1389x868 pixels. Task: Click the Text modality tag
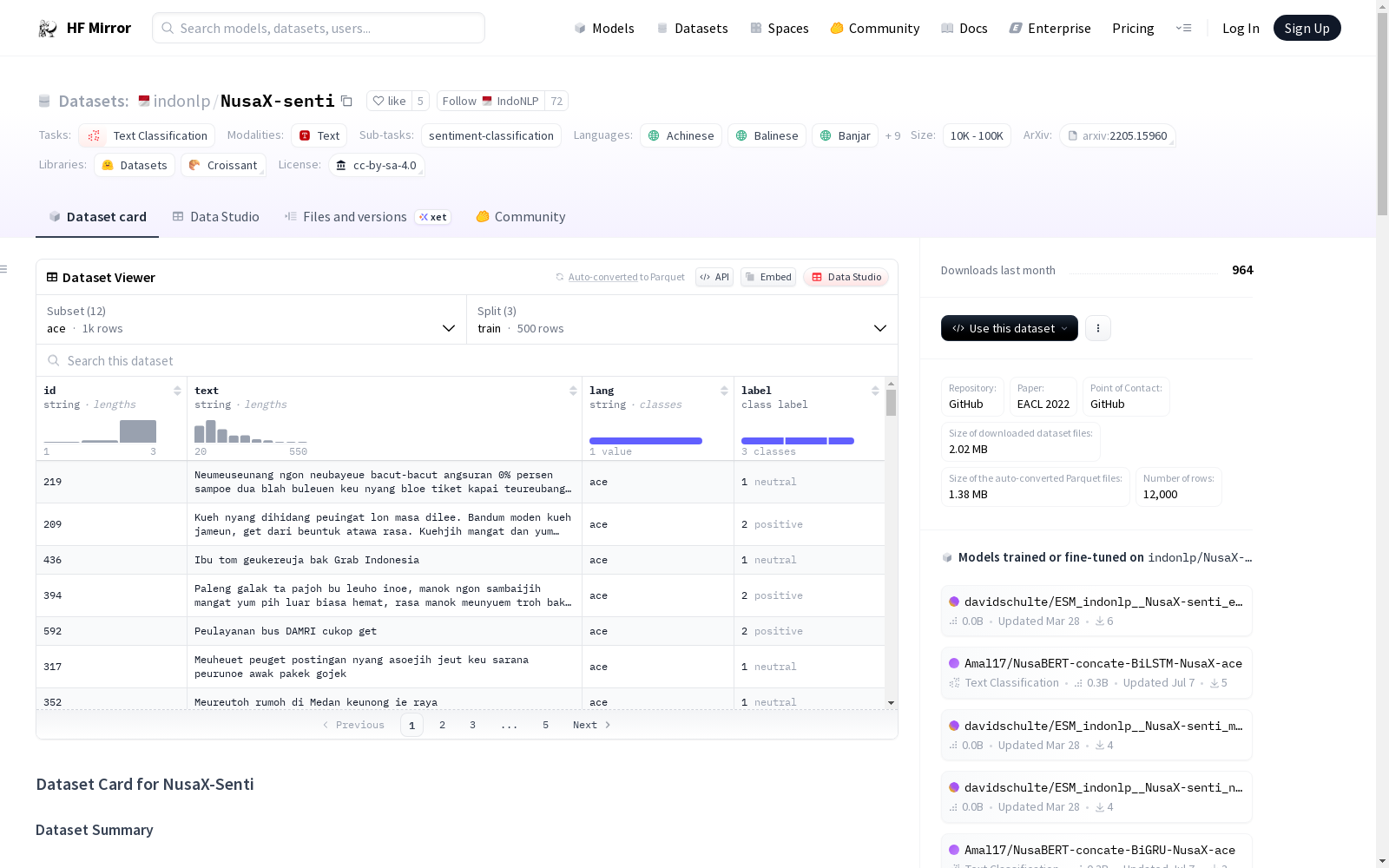(319, 135)
